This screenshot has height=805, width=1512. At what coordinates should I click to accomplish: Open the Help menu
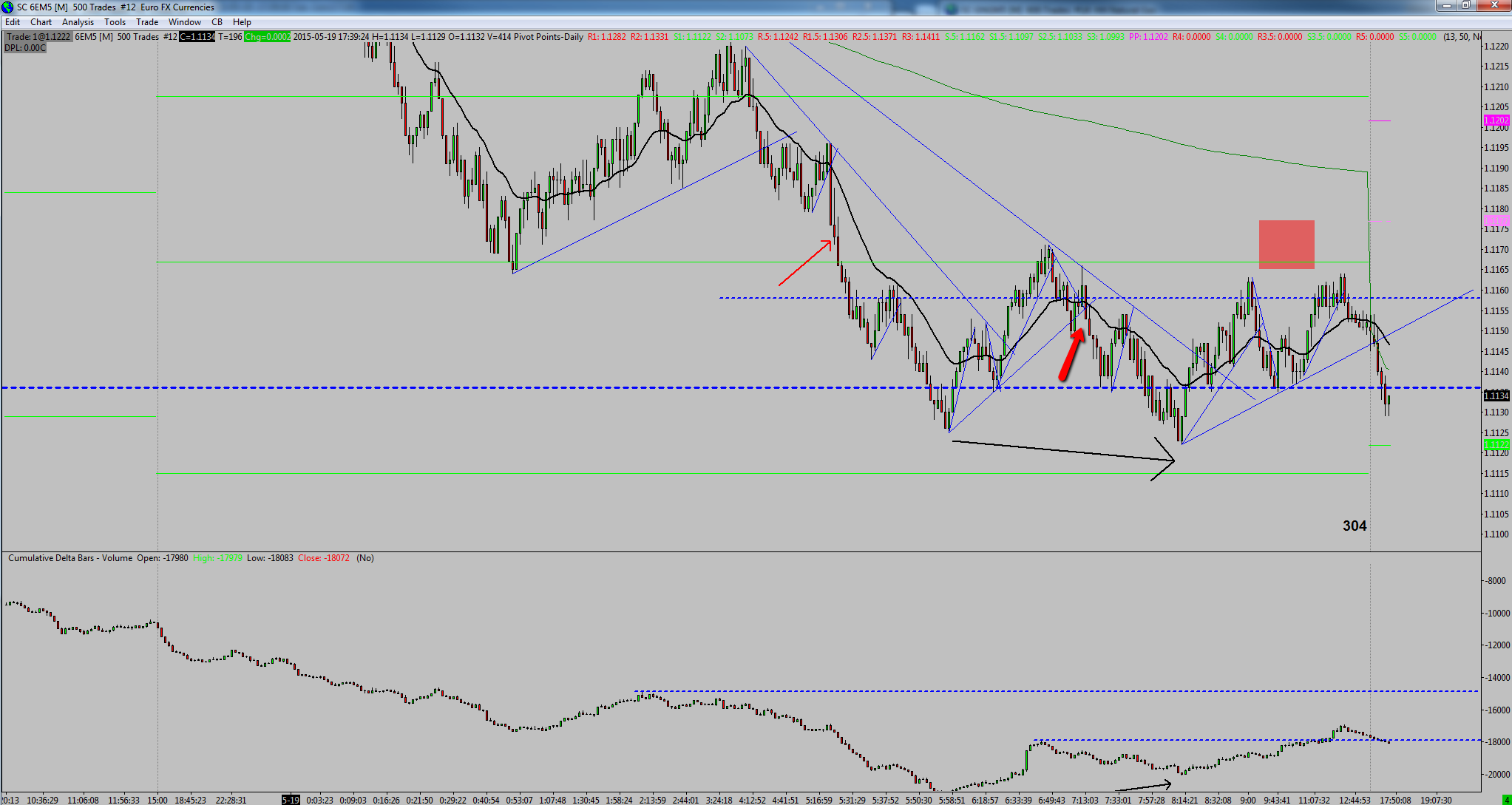click(x=242, y=22)
